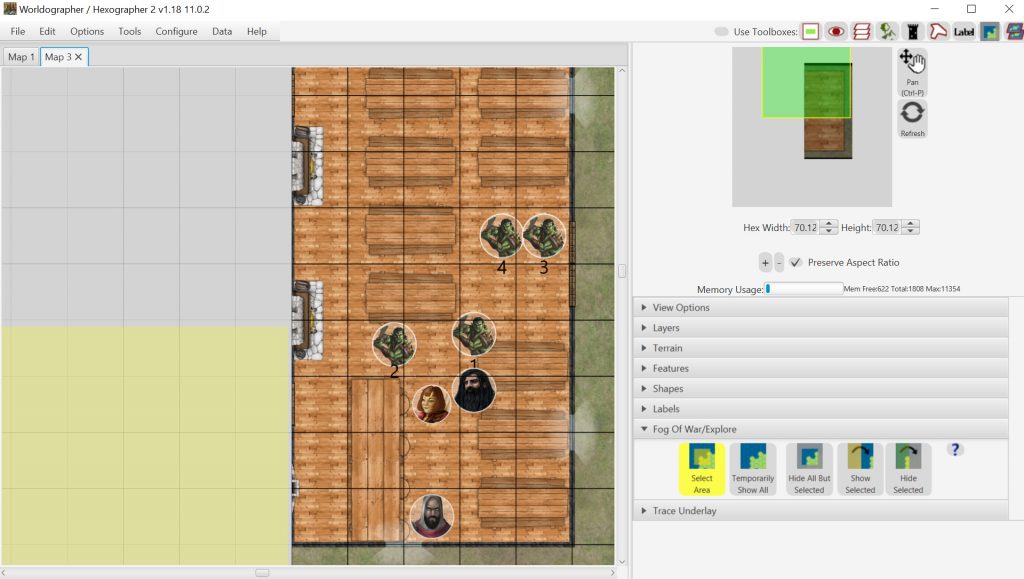Toggle the Use Toolboxes switch
Screen dimensions: 1024x579
(x=721, y=32)
